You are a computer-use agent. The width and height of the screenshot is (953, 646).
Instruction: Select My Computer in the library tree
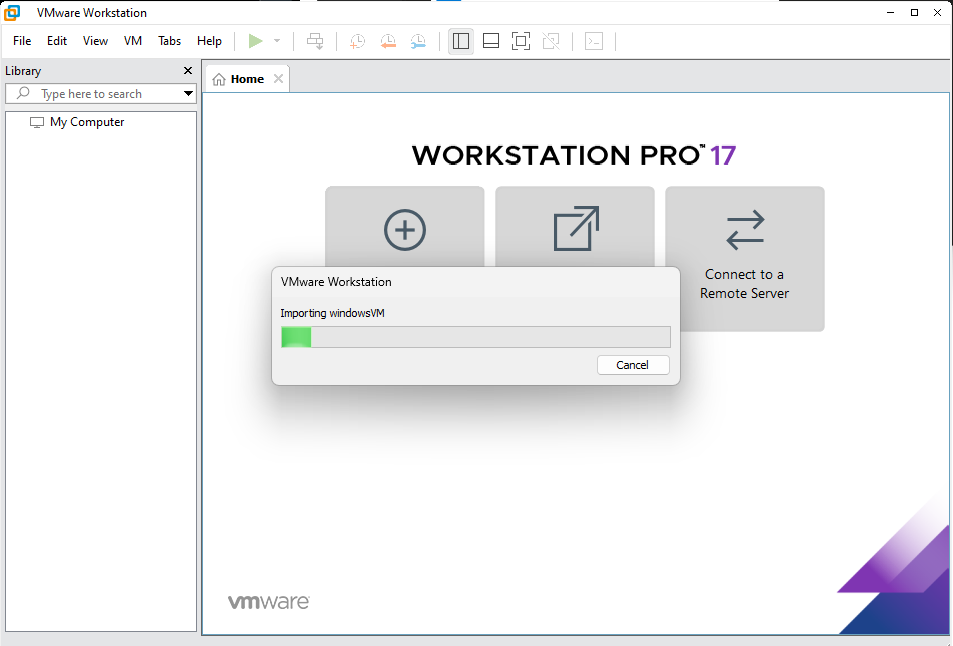click(x=87, y=122)
